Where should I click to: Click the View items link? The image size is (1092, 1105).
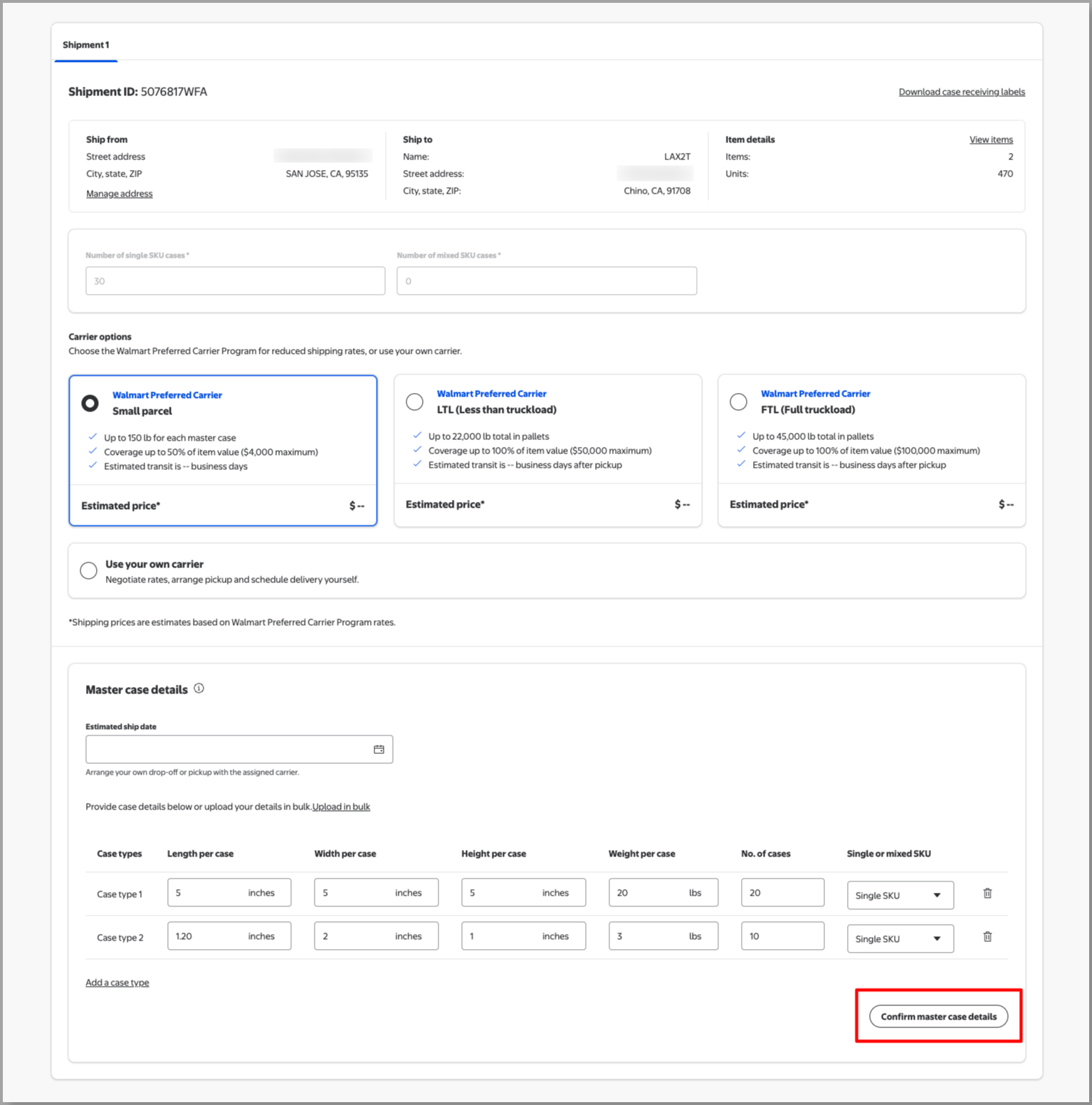(x=990, y=140)
